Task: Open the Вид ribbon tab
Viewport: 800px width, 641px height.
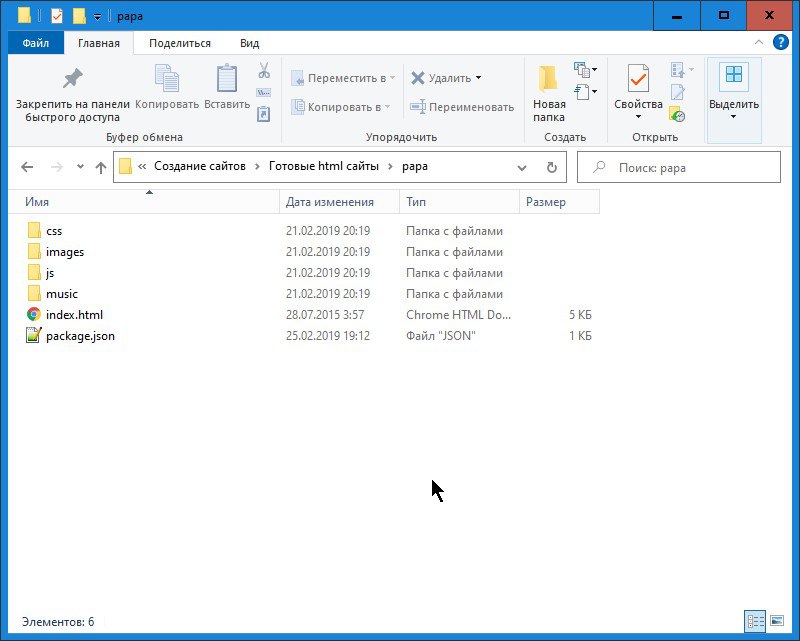Action: 249,43
